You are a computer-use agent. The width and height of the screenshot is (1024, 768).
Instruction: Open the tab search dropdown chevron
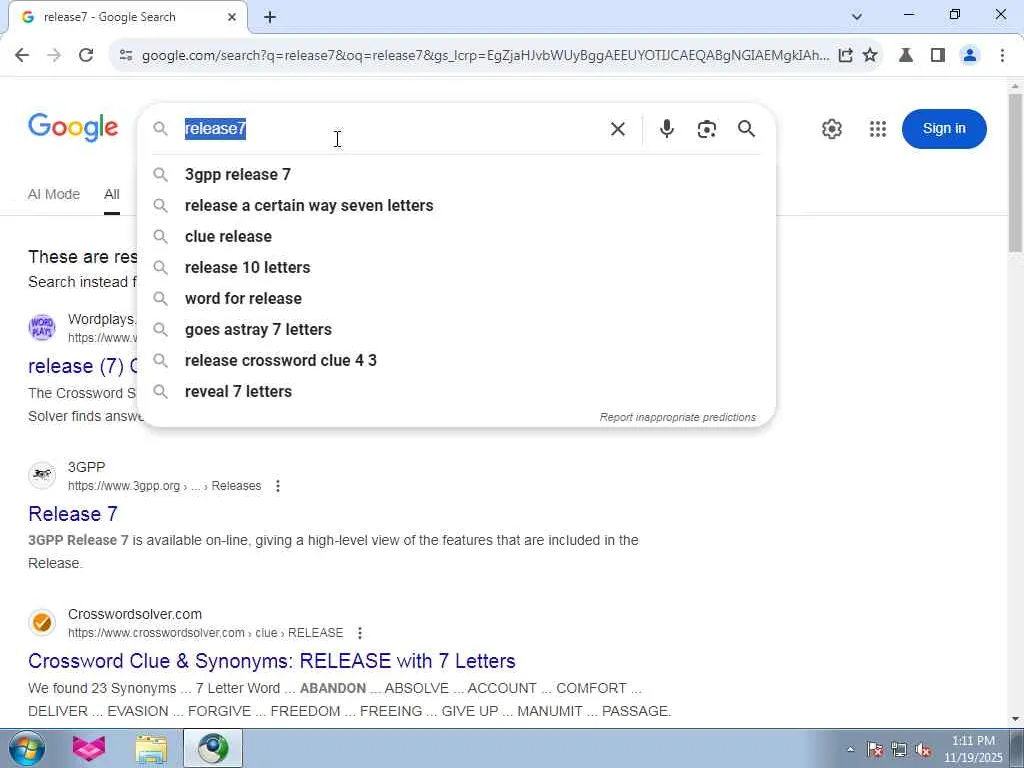tap(857, 16)
